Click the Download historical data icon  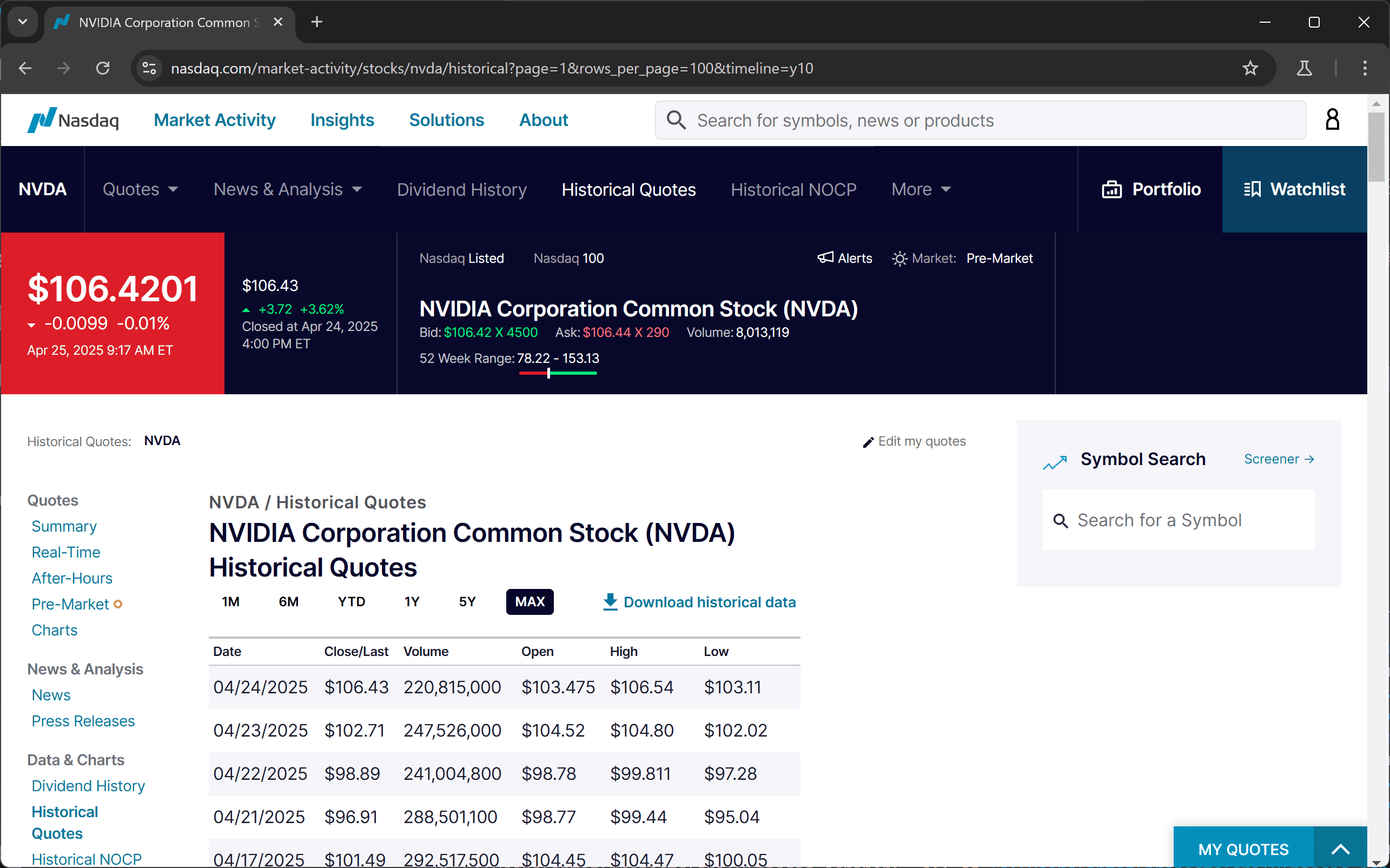click(x=610, y=601)
